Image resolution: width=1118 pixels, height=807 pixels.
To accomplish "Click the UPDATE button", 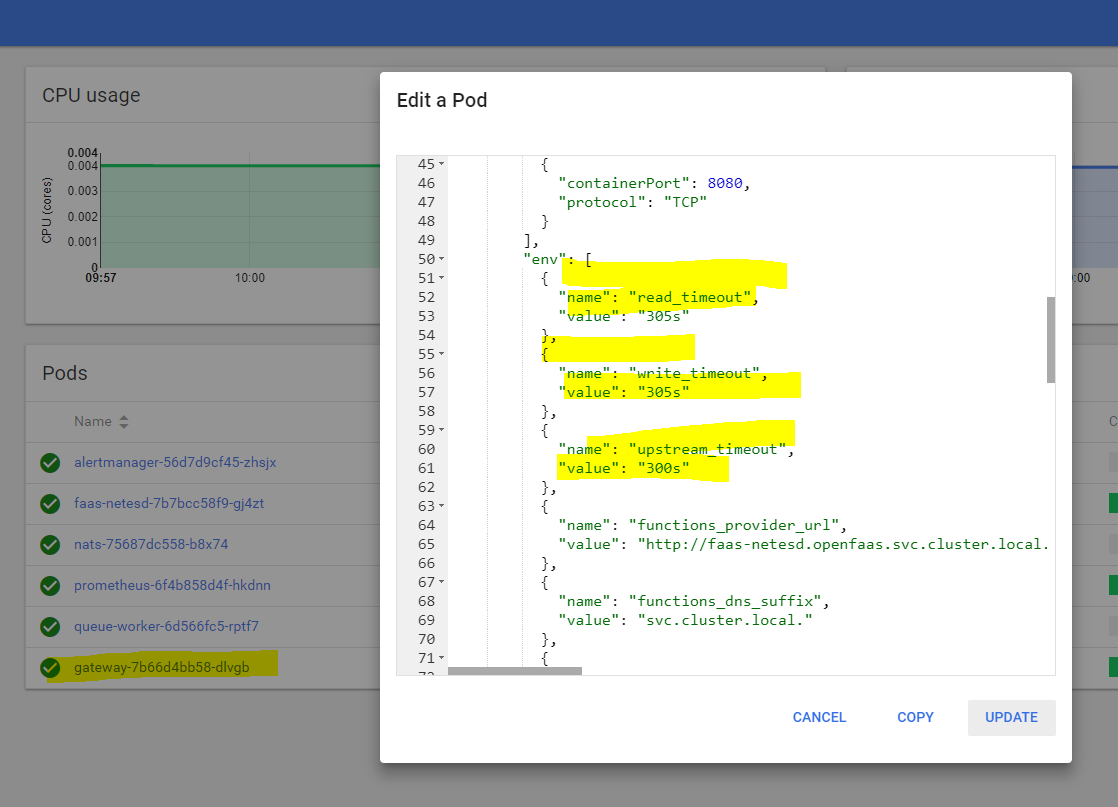I will (x=1011, y=717).
